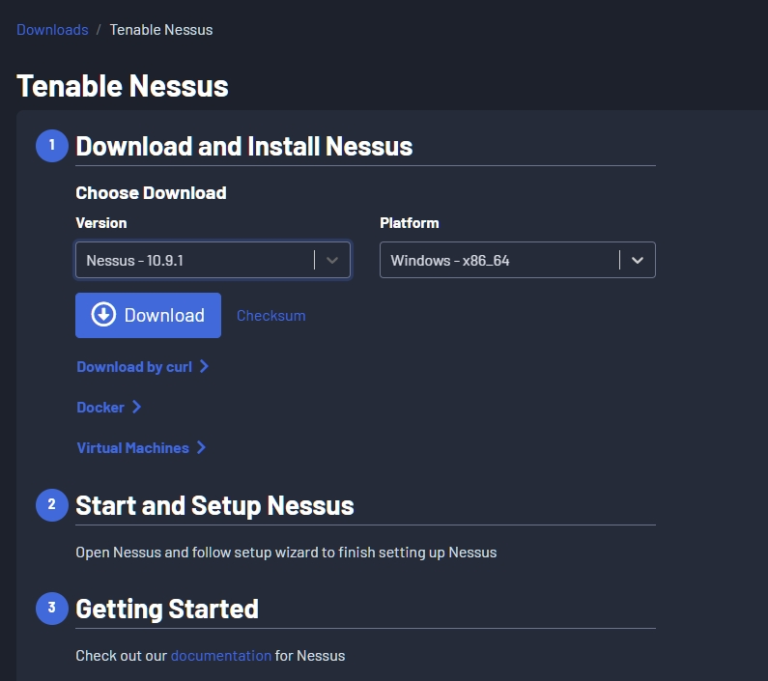Click the Tenable Nessus page title

[122, 86]
